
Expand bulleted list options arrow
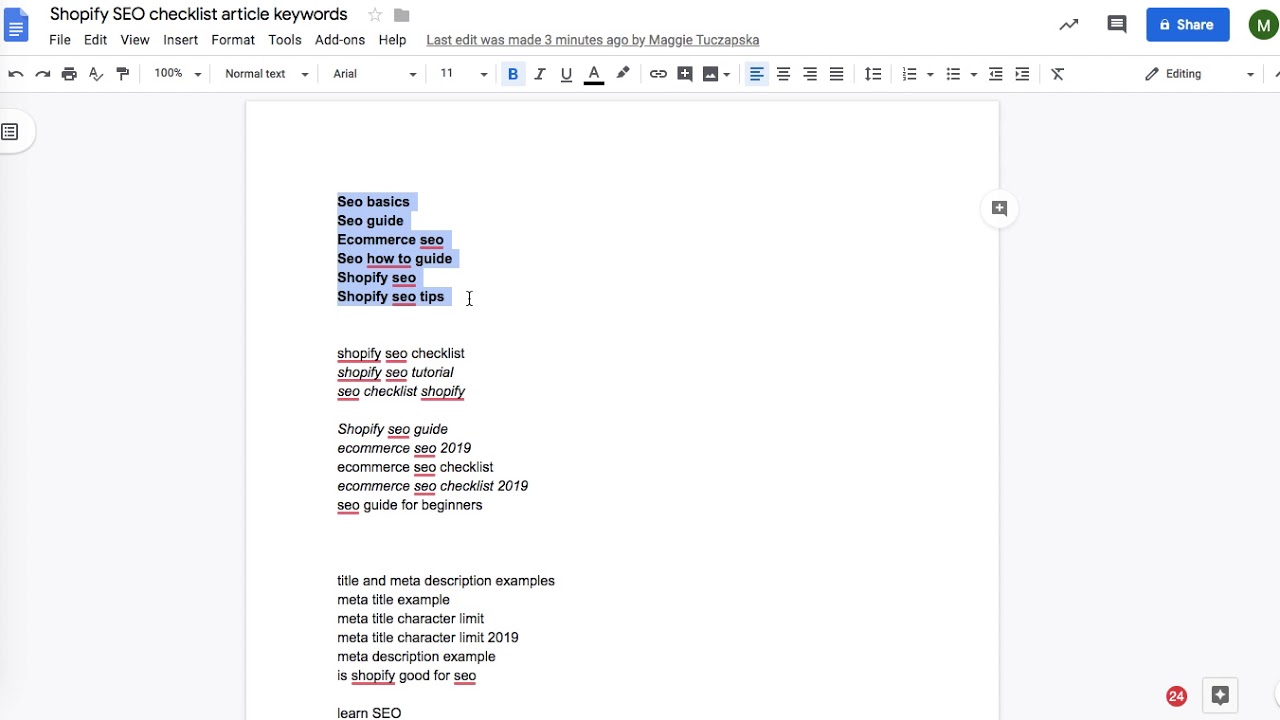(x=973, y=74)
